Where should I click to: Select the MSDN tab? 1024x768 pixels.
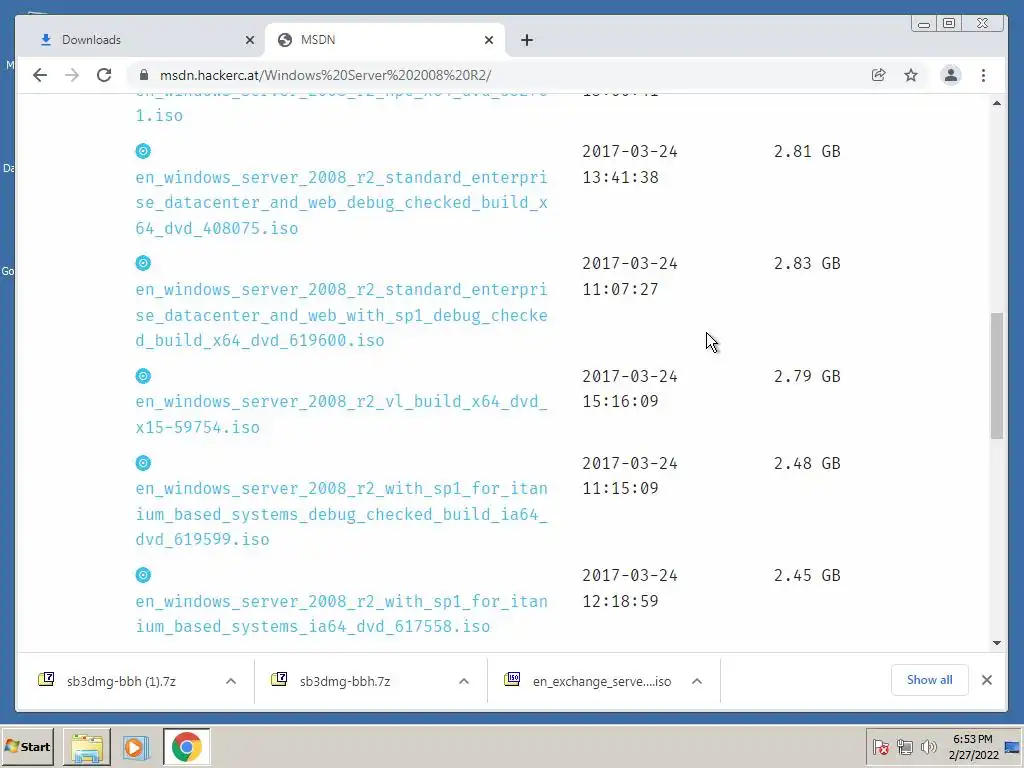385,40
